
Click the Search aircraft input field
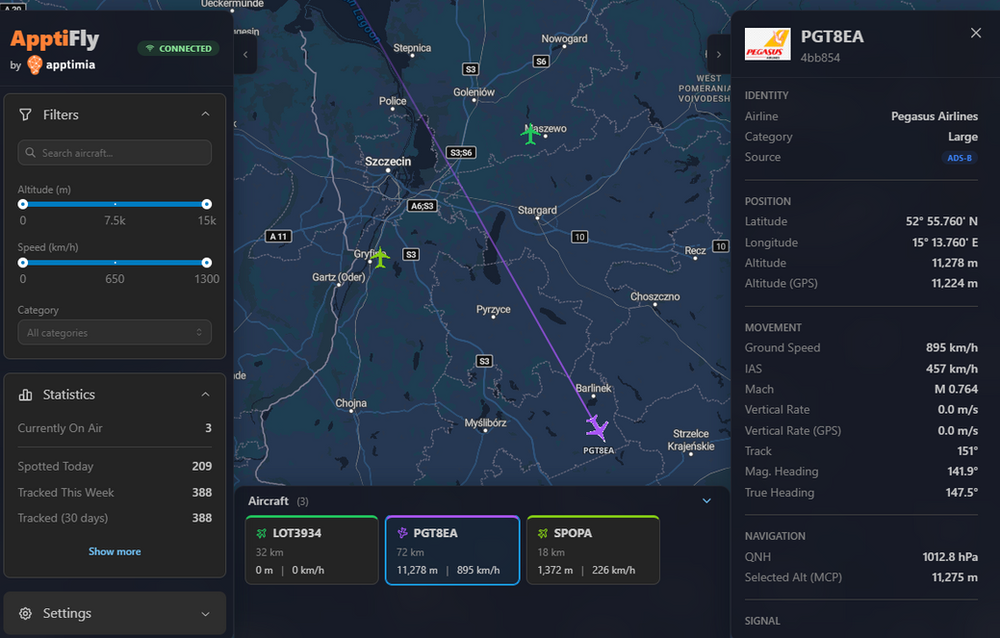[x=115, y=152]
